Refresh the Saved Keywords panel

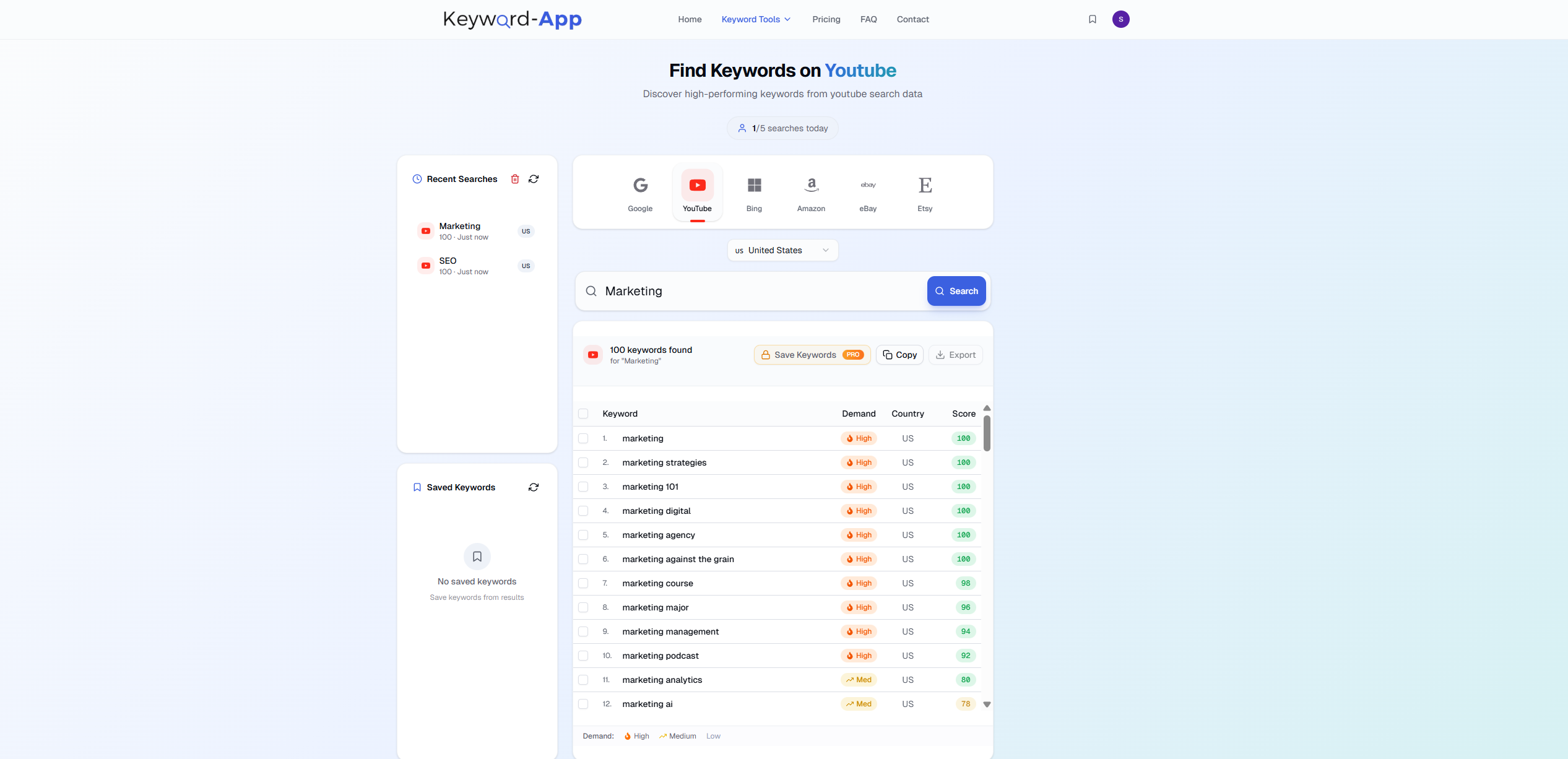[533, 487]
